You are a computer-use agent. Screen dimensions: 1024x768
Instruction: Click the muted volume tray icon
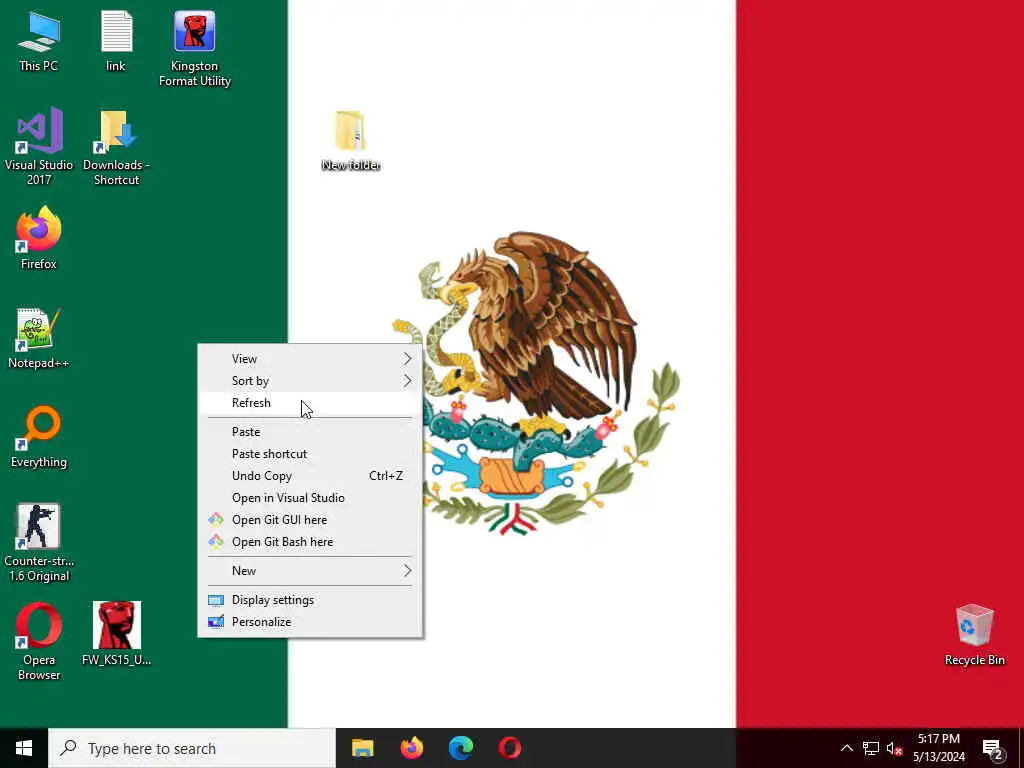(894, 748)
